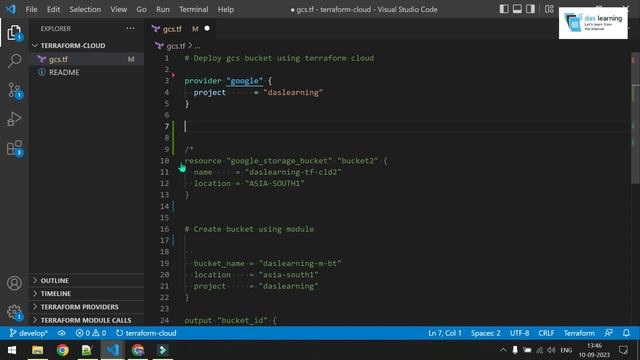
Task: Change encoding via UTF-8 indicator
Action: pos(519,333)
